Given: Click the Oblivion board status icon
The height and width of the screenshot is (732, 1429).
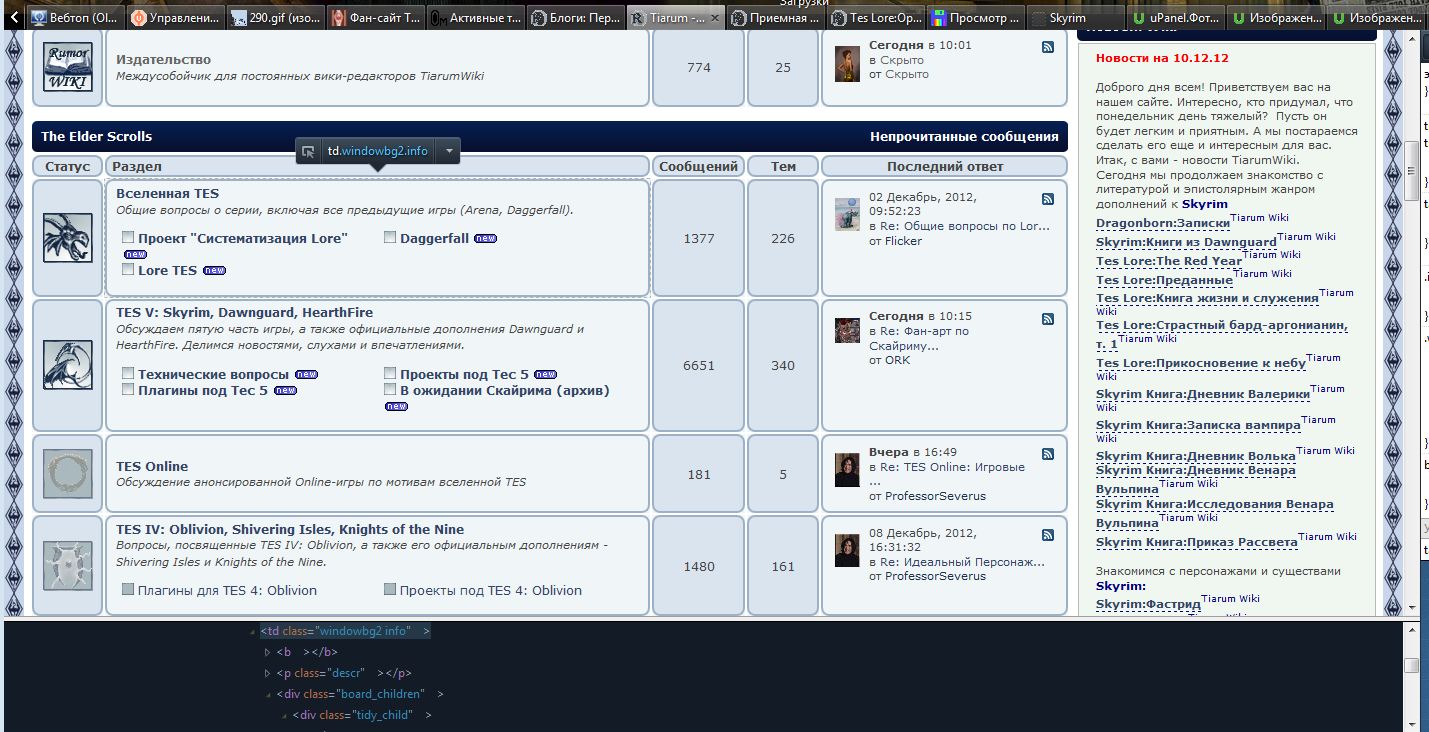Looking at the screenshot, I should 68,565.
